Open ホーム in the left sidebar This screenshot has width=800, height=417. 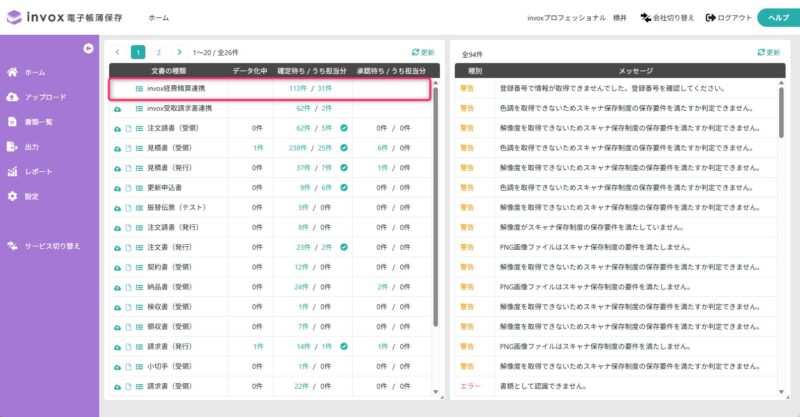coord(26,72)
